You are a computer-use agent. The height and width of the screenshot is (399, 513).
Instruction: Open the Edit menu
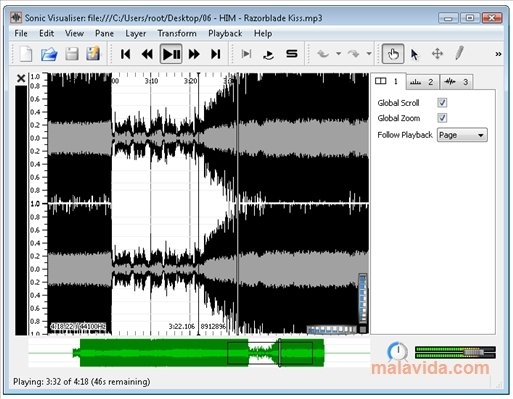click(46, 33)
